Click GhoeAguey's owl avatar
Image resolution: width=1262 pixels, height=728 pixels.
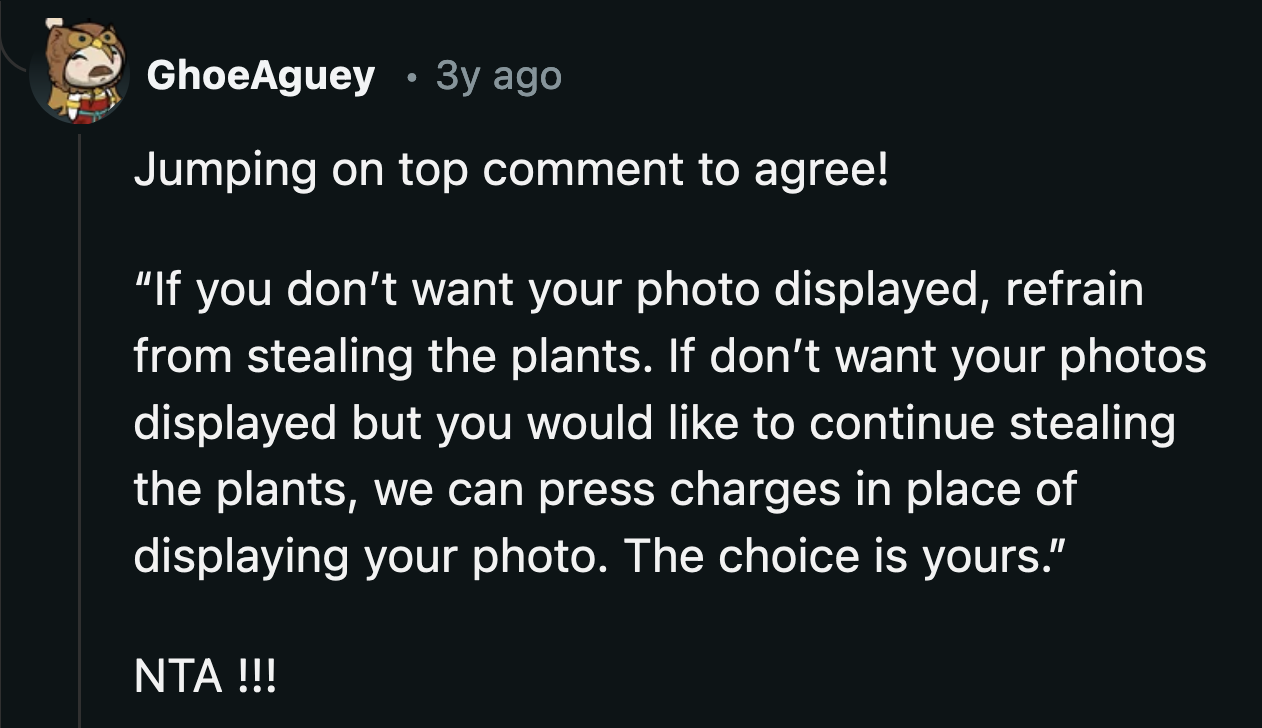coord(78,73)
